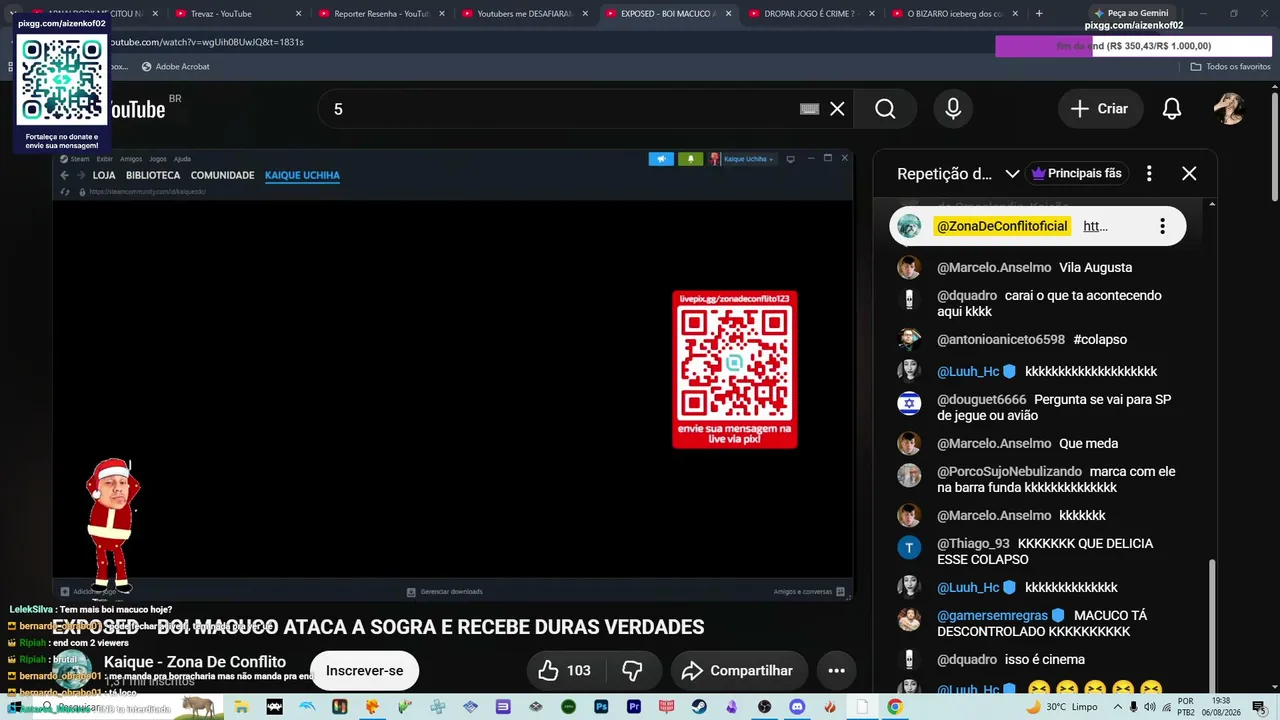1280x720 pixels.
Task: Click the YouTube search magnifier button
Action: pyautogui.click(x=885, y=109)
